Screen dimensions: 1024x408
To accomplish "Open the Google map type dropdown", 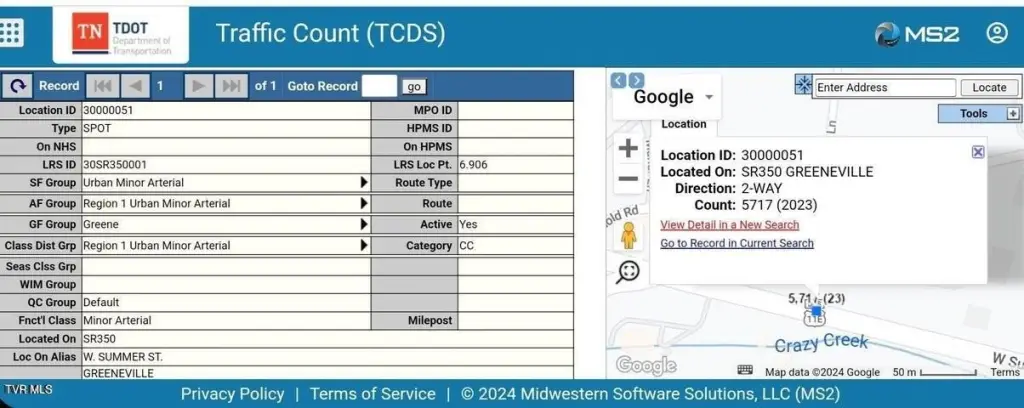I will (710, 98).
